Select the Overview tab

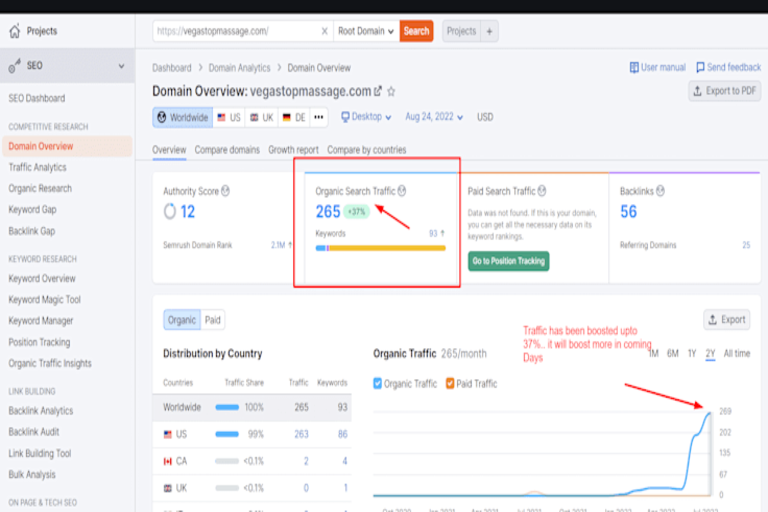click(169, 150)
